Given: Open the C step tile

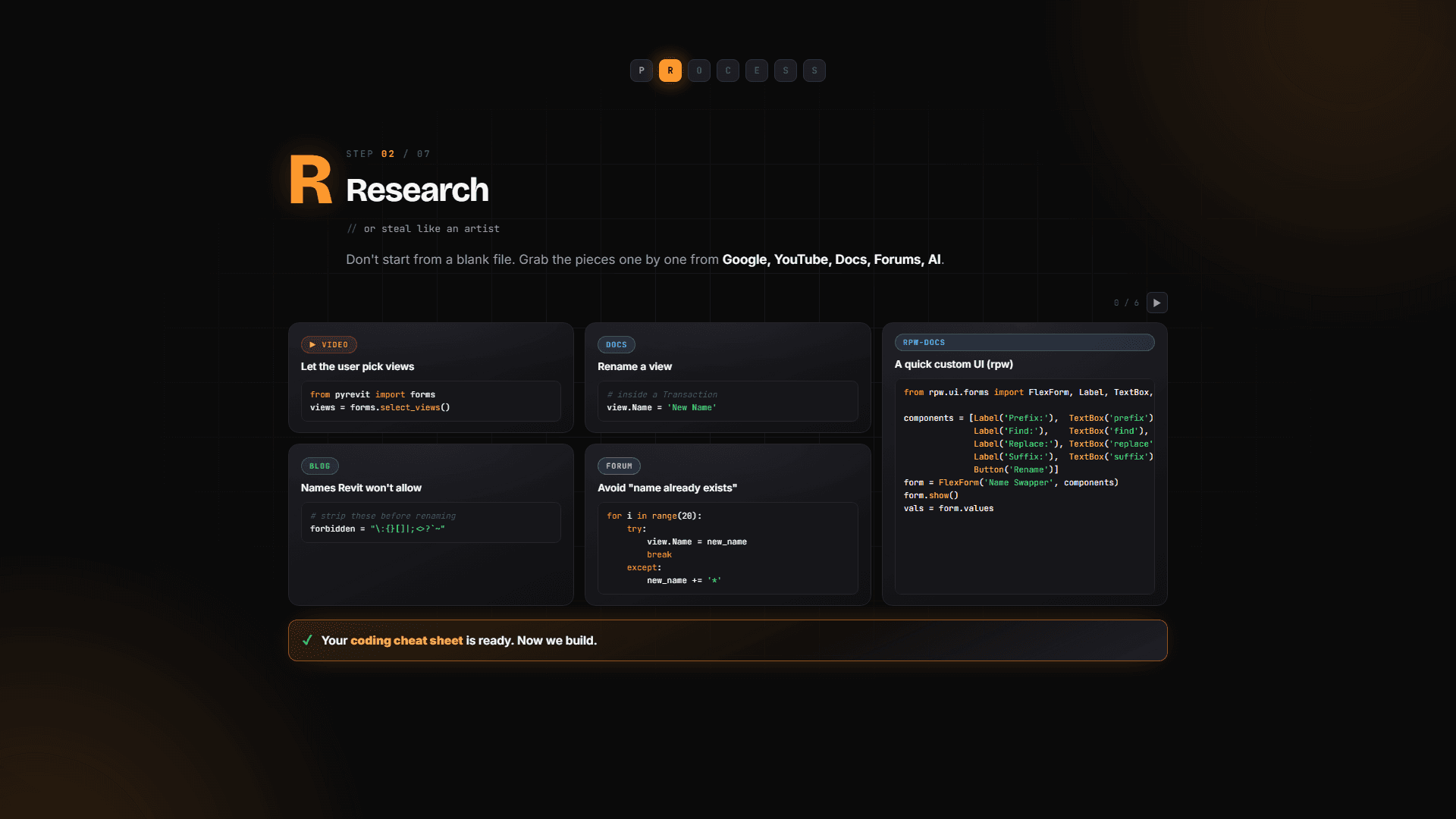Looking at the screenshot, I should click(728, 71).
